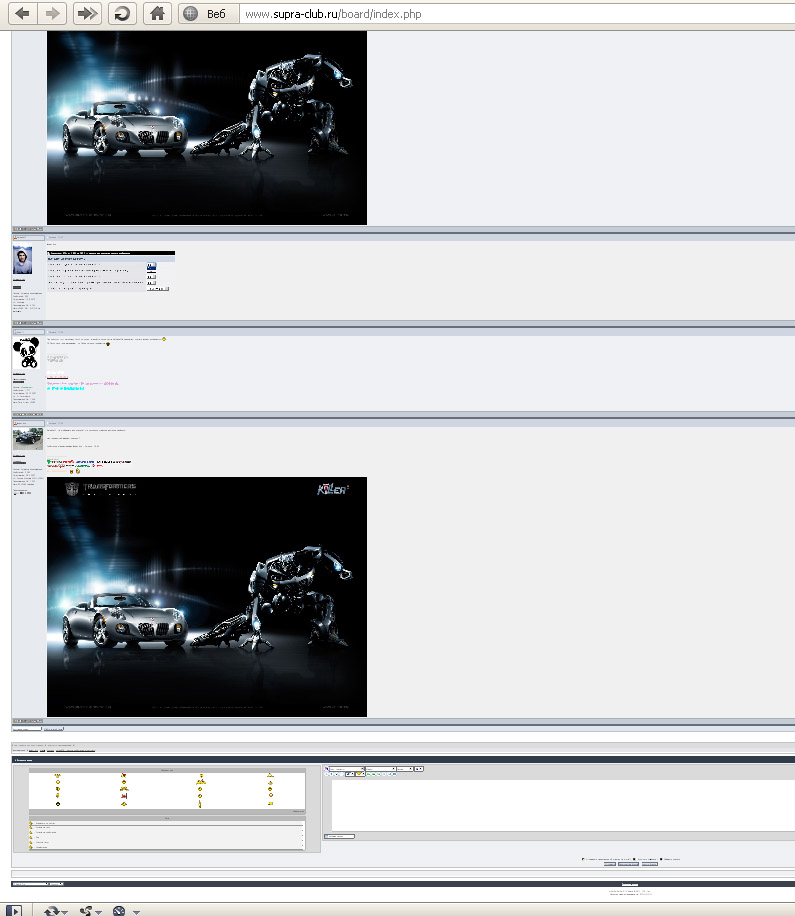Click the Forward arrow button

[53, 14]
